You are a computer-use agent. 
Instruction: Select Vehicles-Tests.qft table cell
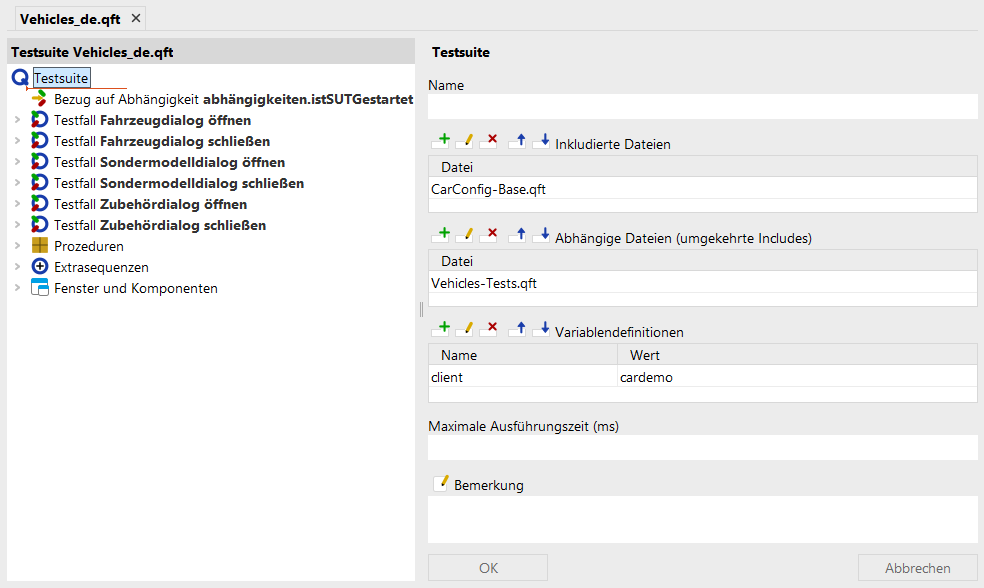[x=703, y=283]
